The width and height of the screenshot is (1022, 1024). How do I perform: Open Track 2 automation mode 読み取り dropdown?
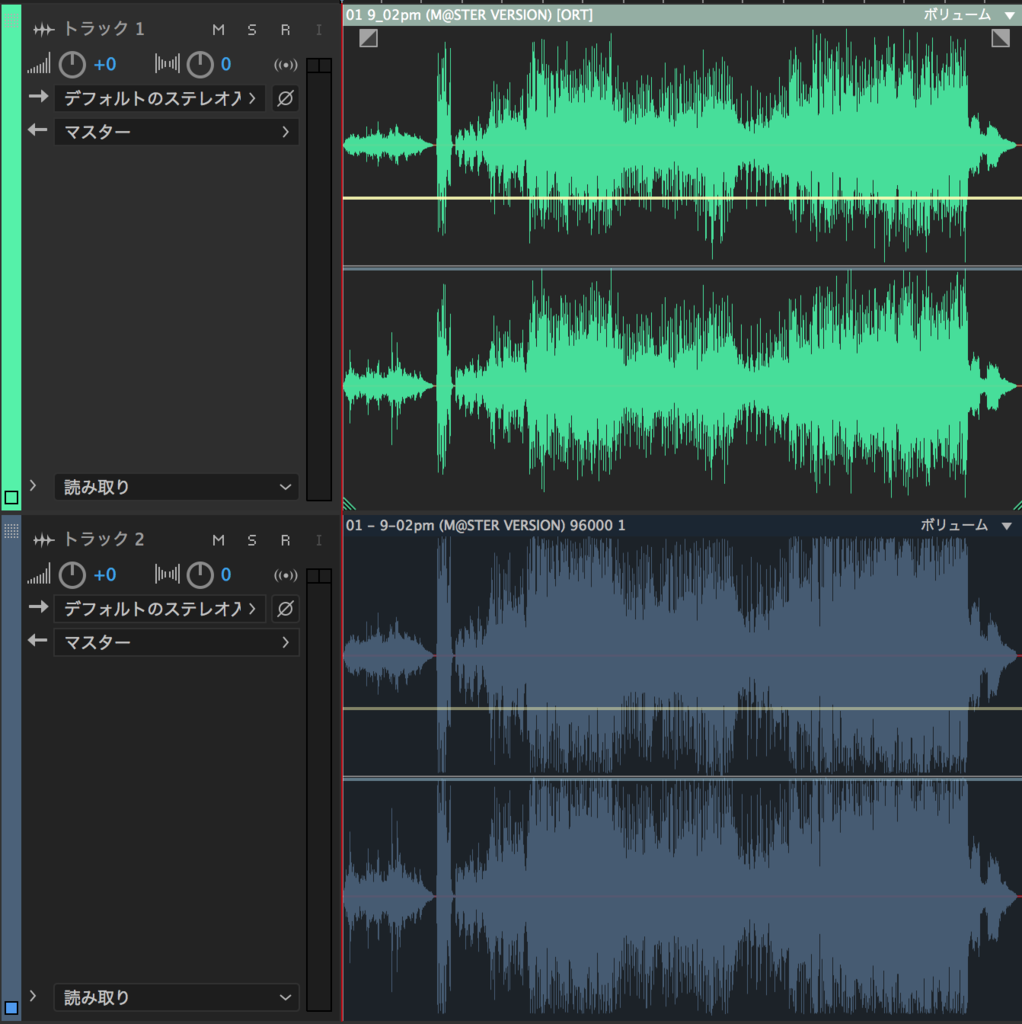(176, 998)
